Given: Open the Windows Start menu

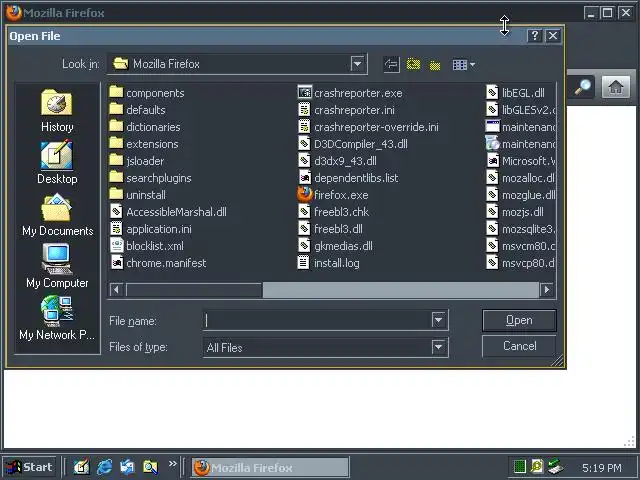Looking at the screenshot, I should (x=29, y=467).
